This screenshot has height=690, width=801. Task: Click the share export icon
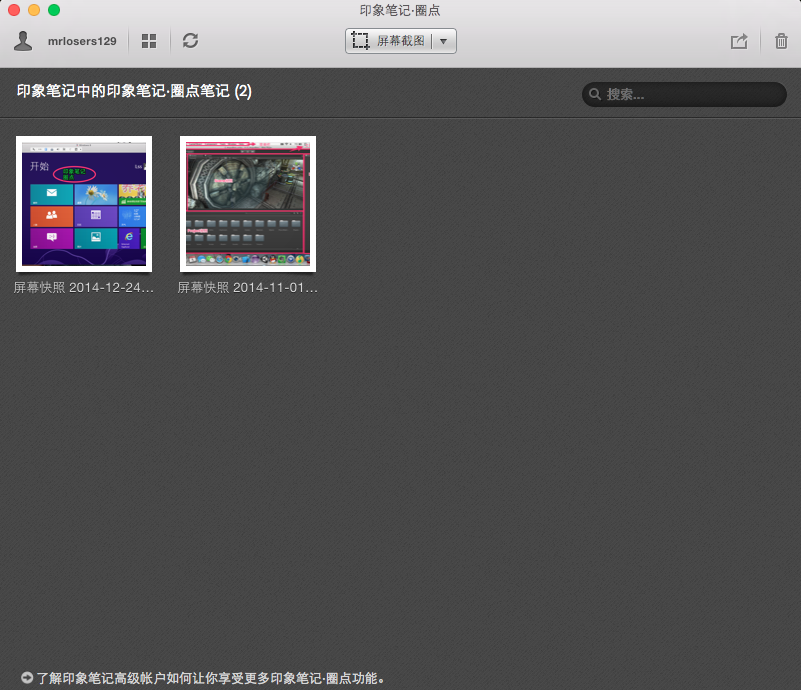739,41
